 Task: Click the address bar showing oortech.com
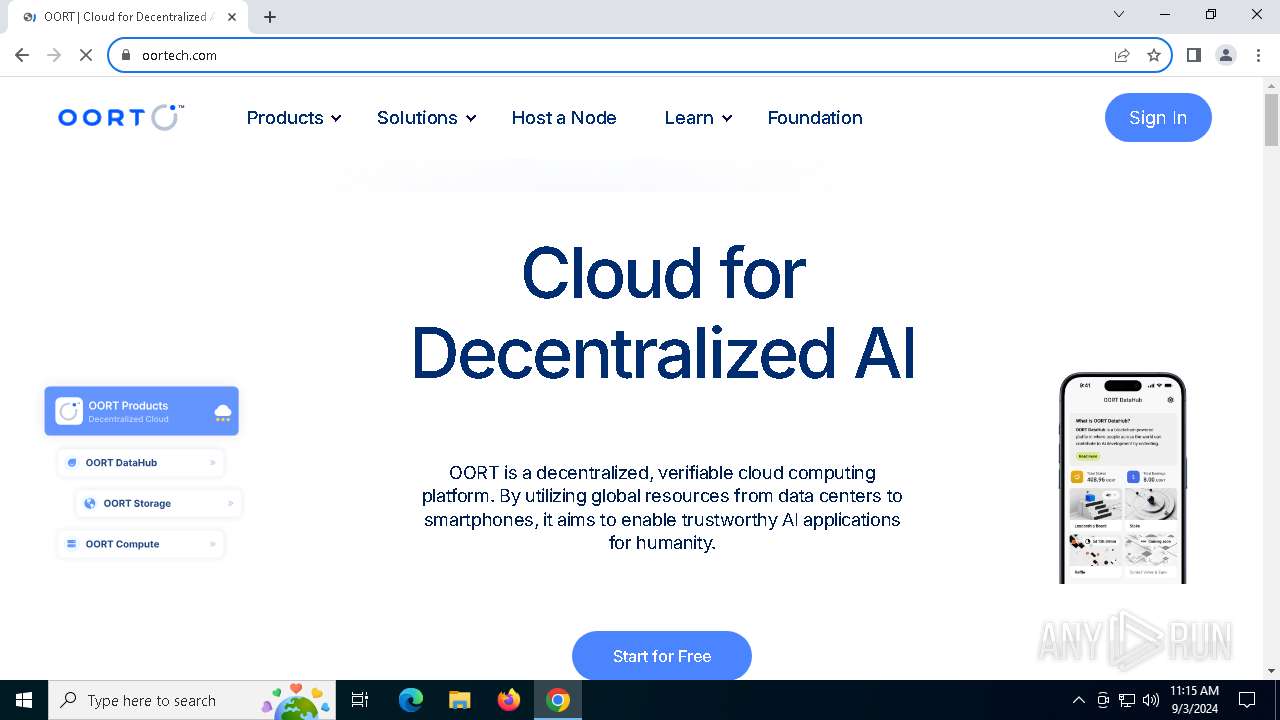pyautogui.click(x=640, y=55)
